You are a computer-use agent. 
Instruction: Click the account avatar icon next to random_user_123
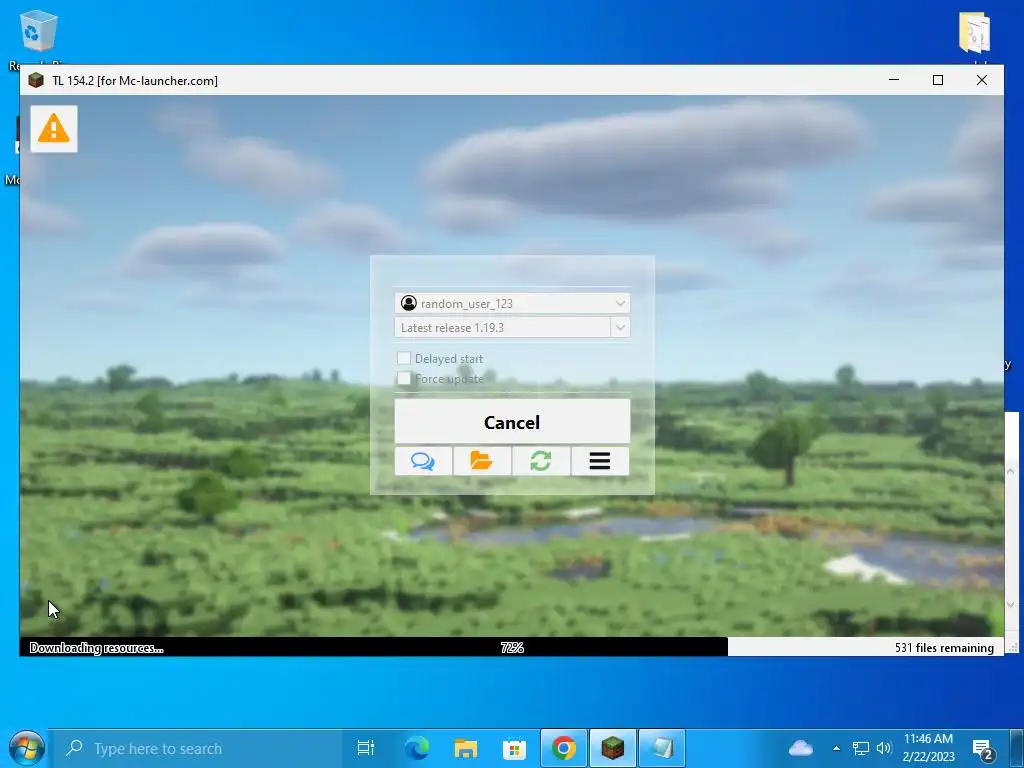[x=409, y=303]
